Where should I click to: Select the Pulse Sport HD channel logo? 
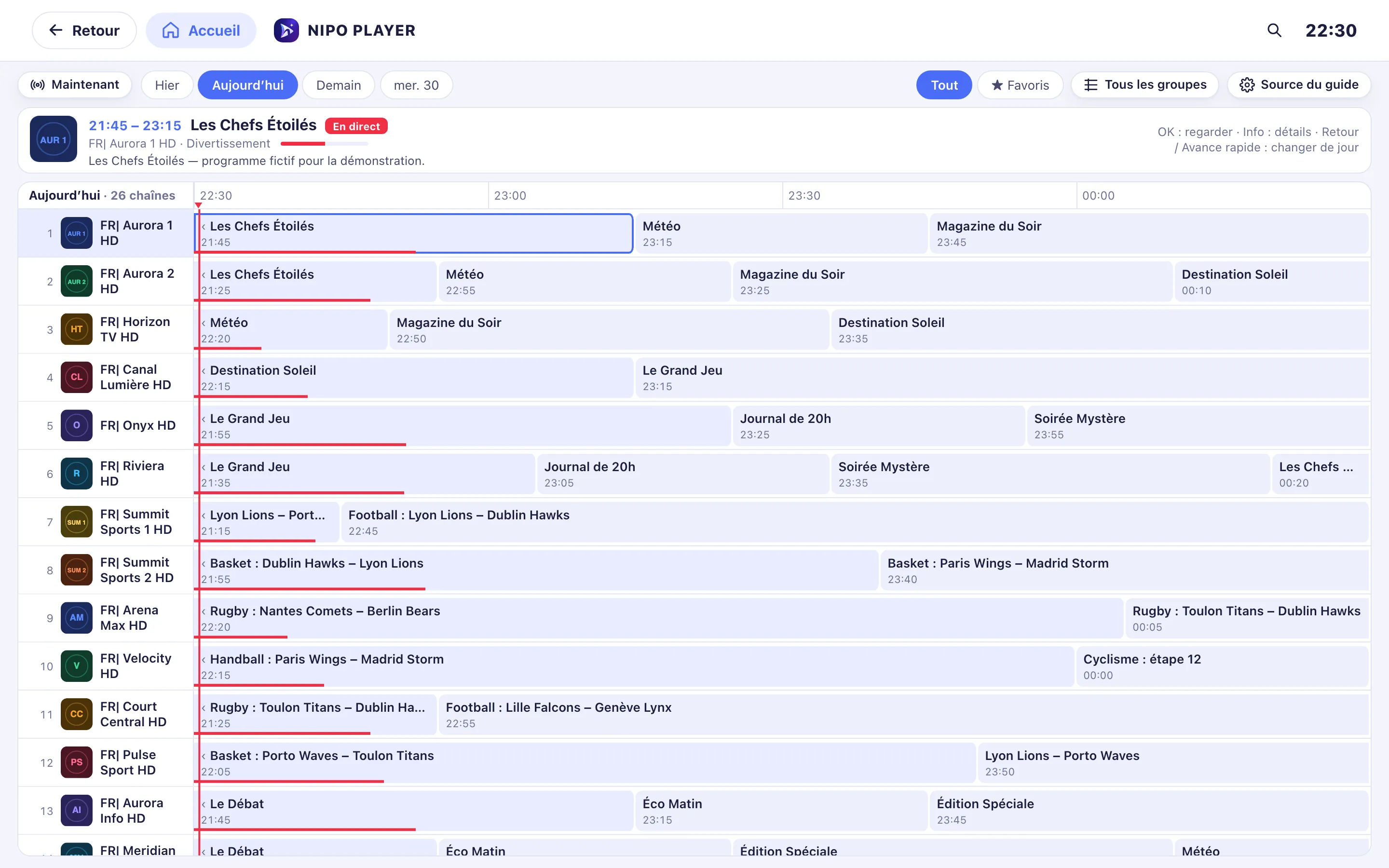[76, 762]
